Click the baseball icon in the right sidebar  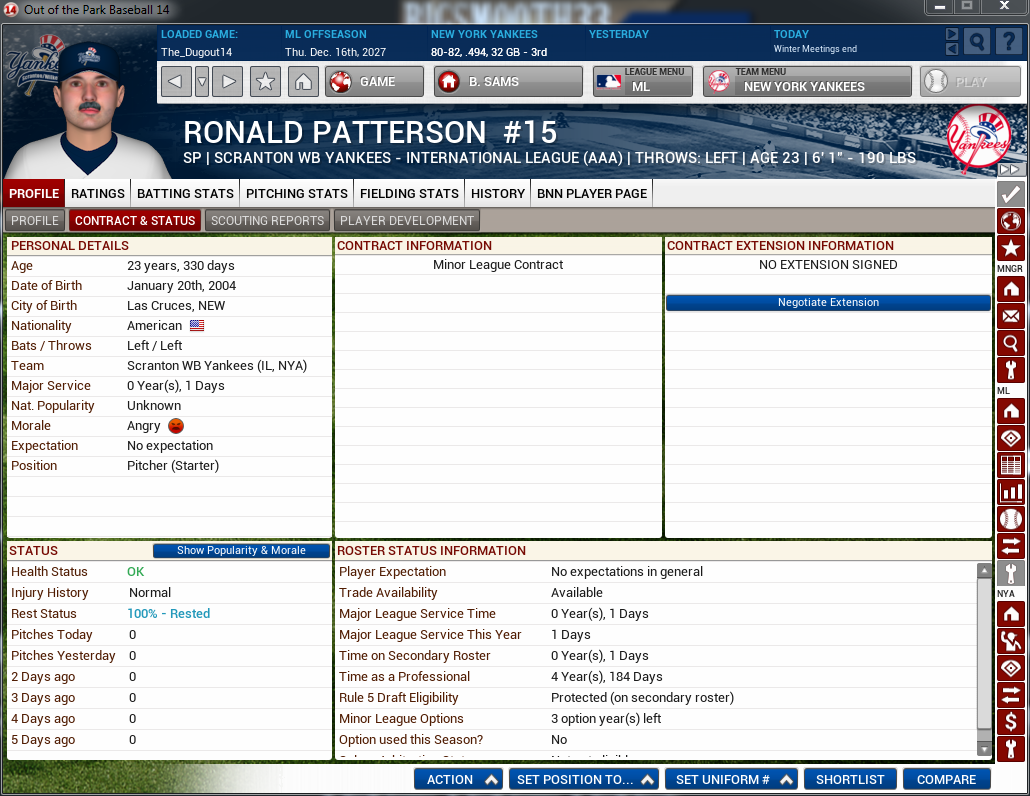coord(1011,519)
